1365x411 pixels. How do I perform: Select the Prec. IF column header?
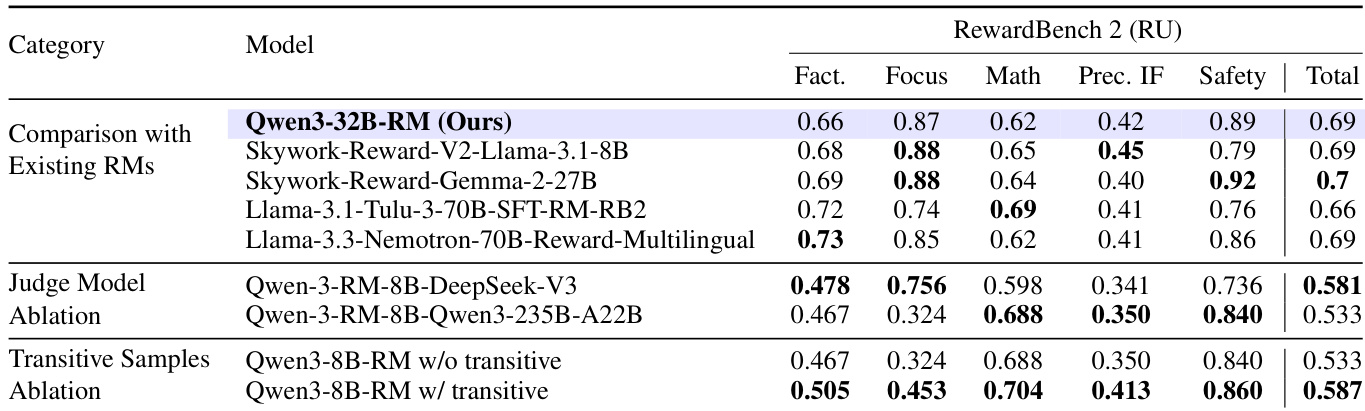click(1120, 76)
